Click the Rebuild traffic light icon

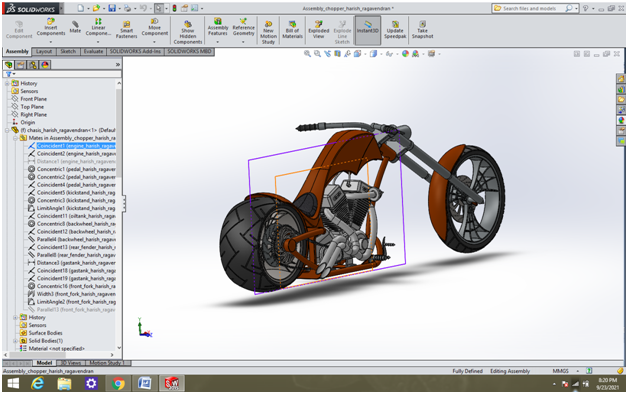pos(174,8)
